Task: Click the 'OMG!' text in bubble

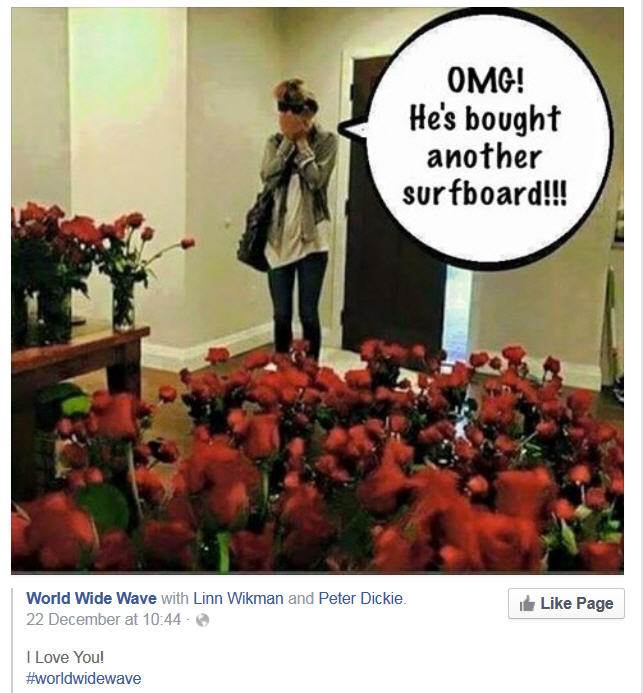Action: 486,80
